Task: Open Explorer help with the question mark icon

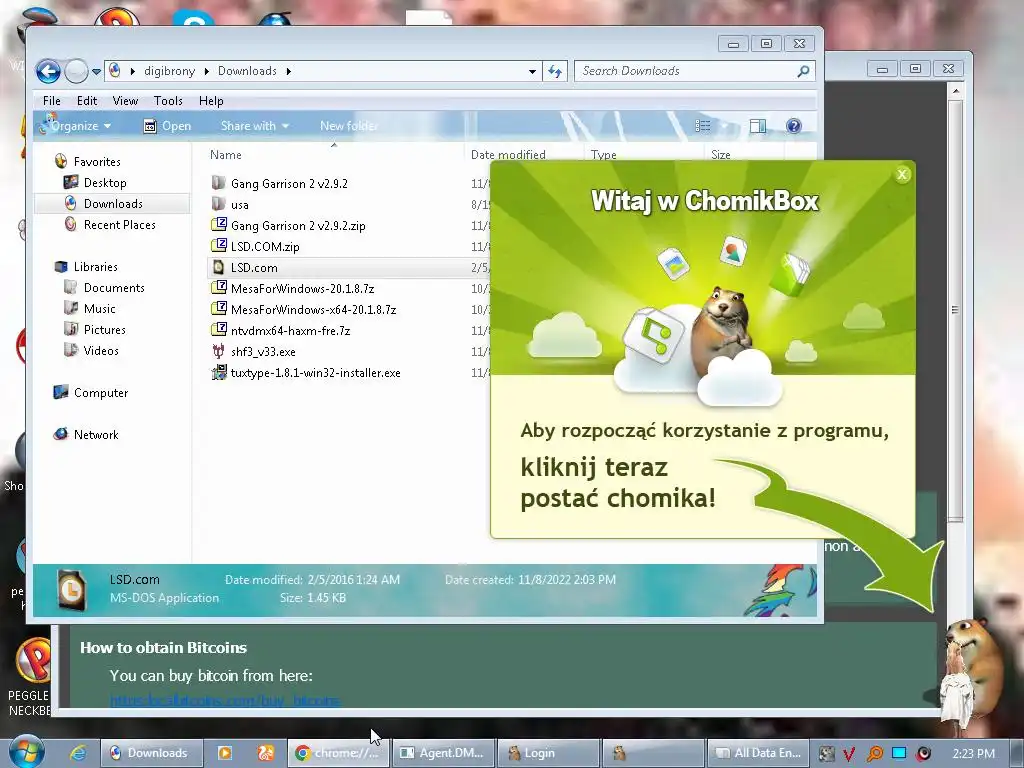Action: tap(793, 126)
